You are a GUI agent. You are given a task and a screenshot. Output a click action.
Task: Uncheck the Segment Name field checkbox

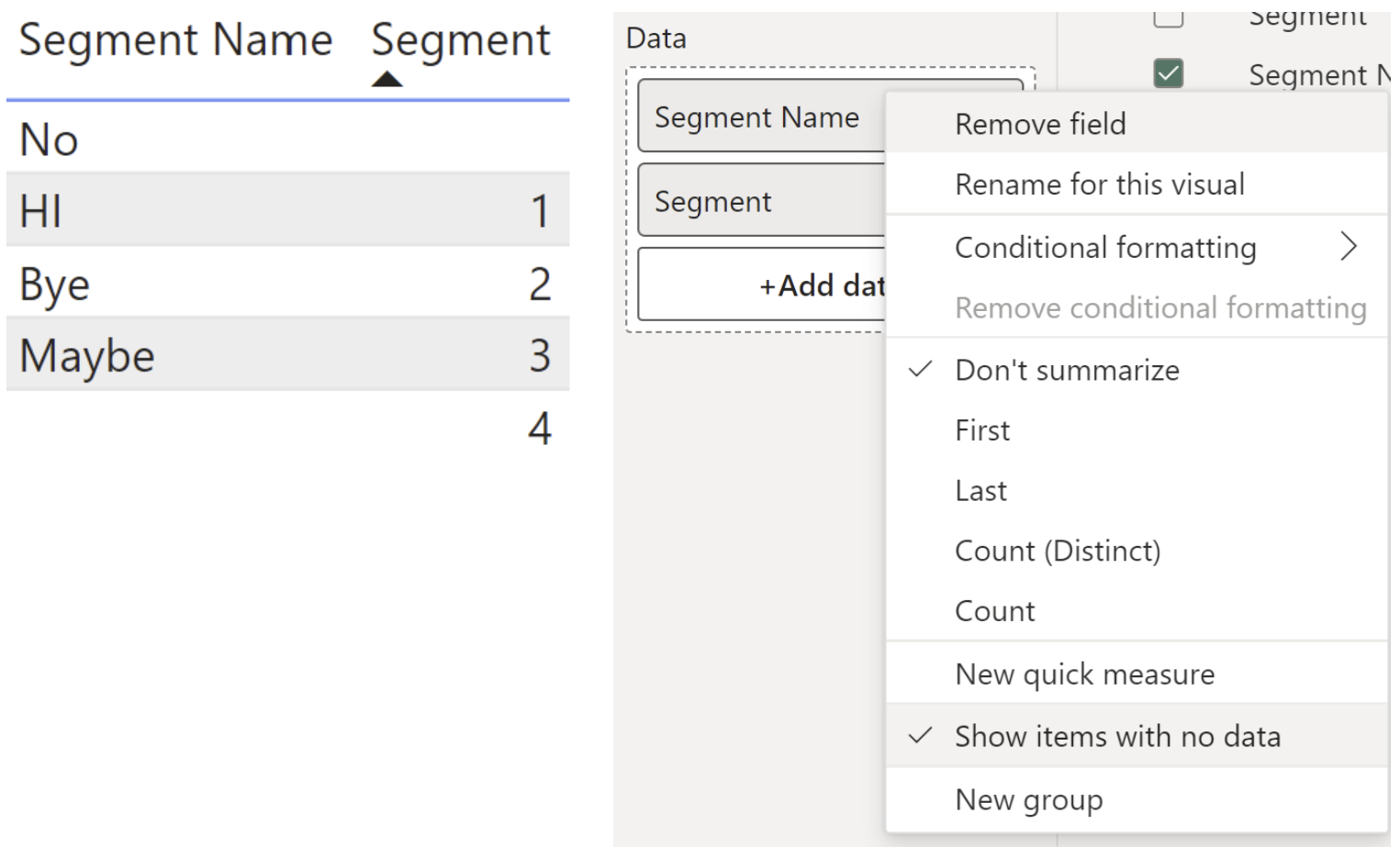(1168, 73)
